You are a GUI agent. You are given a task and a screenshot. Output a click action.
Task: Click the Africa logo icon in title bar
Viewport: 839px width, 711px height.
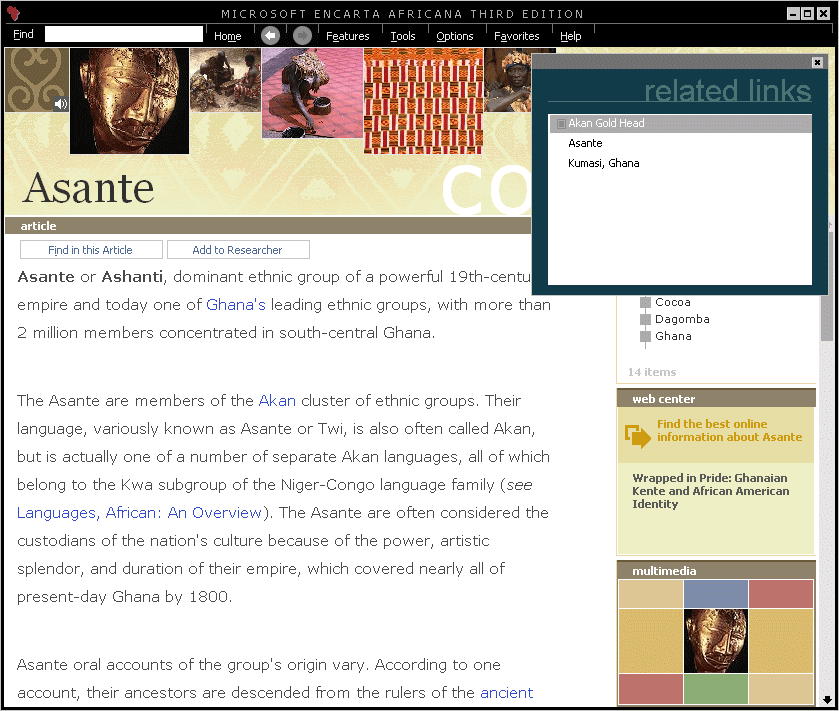[x=13, y=13]
